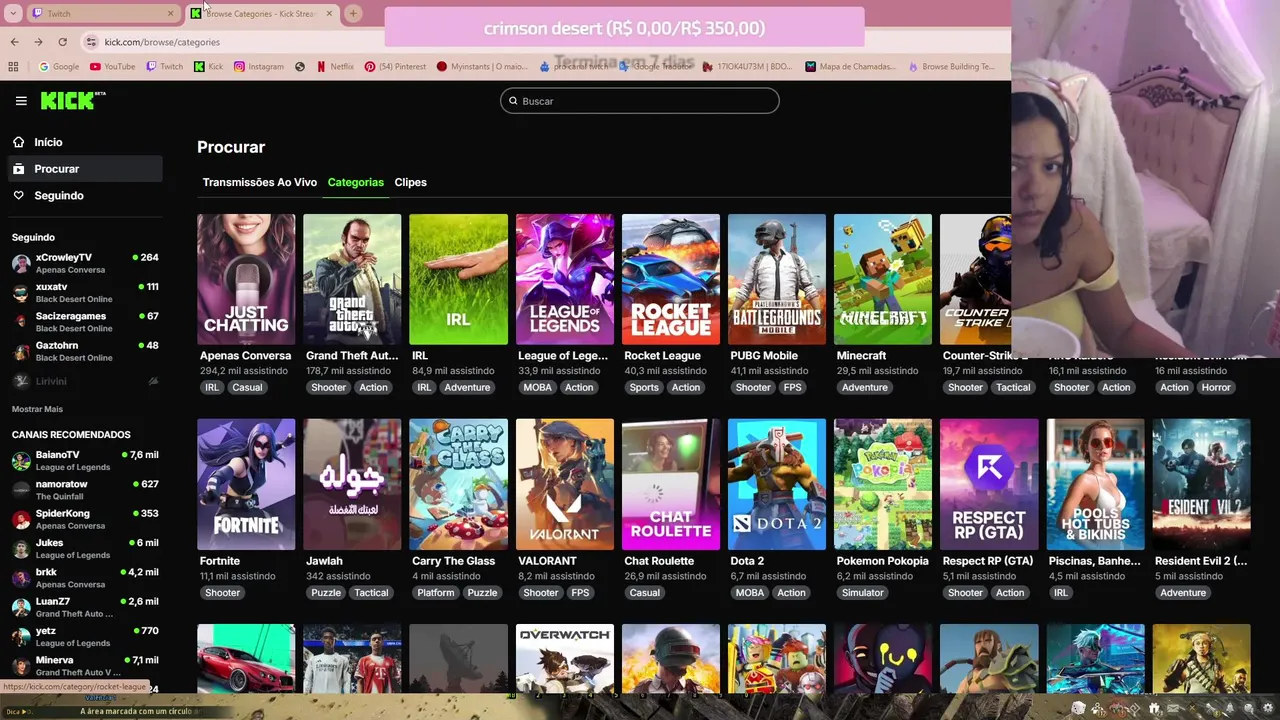Open the League of Legends category cover
Screen dimensions: 1280x720
(565, 279)
